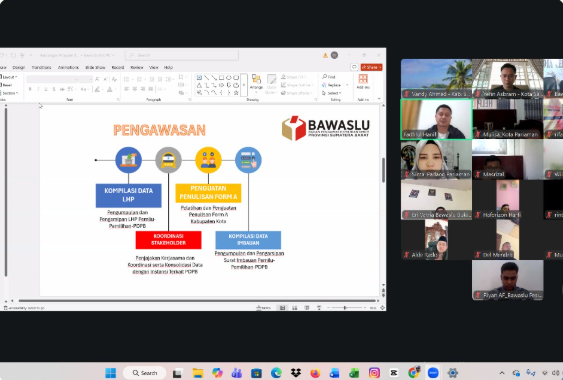This screenshot has height=380, width=563.
Task: Switch to Reading view icon
Action: (307, 308)
